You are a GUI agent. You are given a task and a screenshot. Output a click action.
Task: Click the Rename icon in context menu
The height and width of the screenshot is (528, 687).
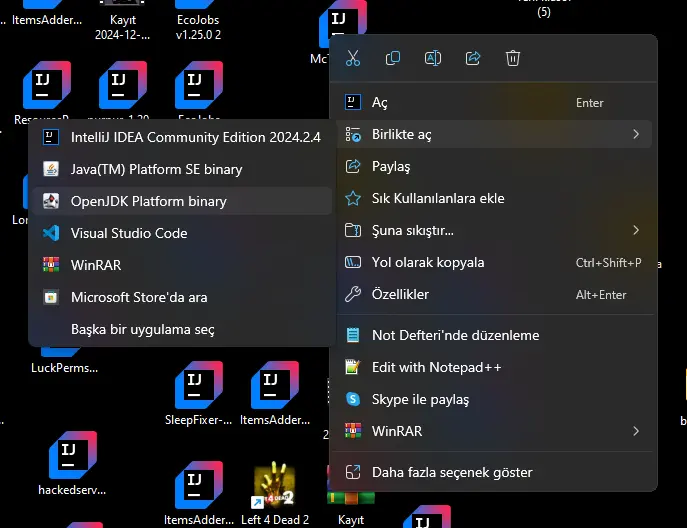pos(433,58)
